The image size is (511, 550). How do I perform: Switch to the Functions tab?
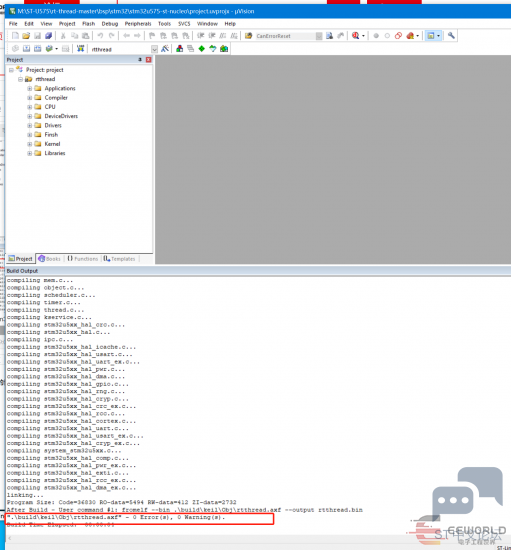click(x=83, y=259)
